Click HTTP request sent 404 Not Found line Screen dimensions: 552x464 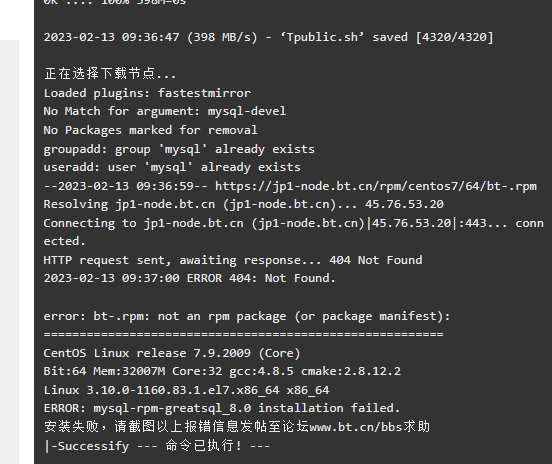233,260
